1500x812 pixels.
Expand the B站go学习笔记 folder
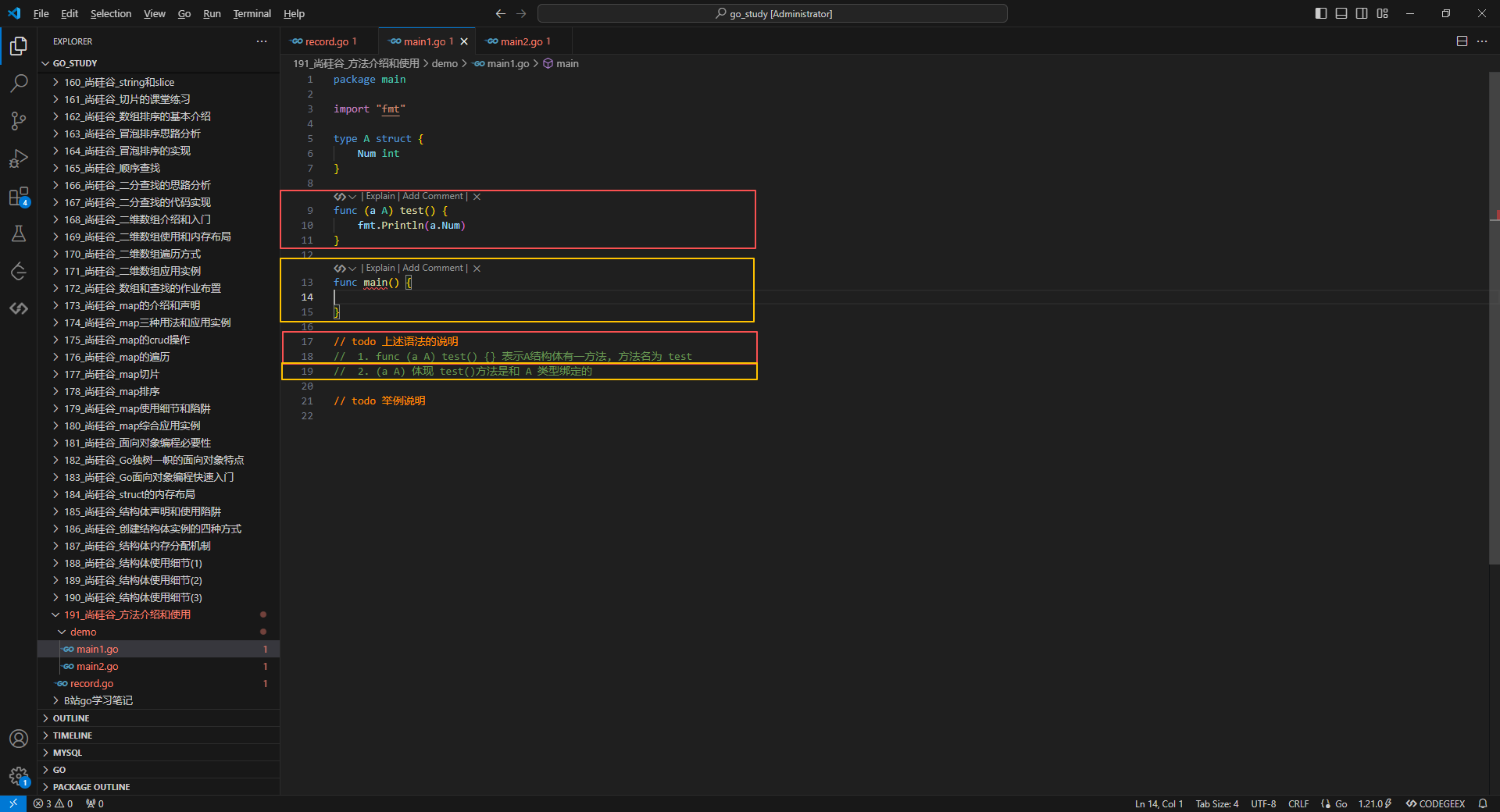click(x=159, y=700)
